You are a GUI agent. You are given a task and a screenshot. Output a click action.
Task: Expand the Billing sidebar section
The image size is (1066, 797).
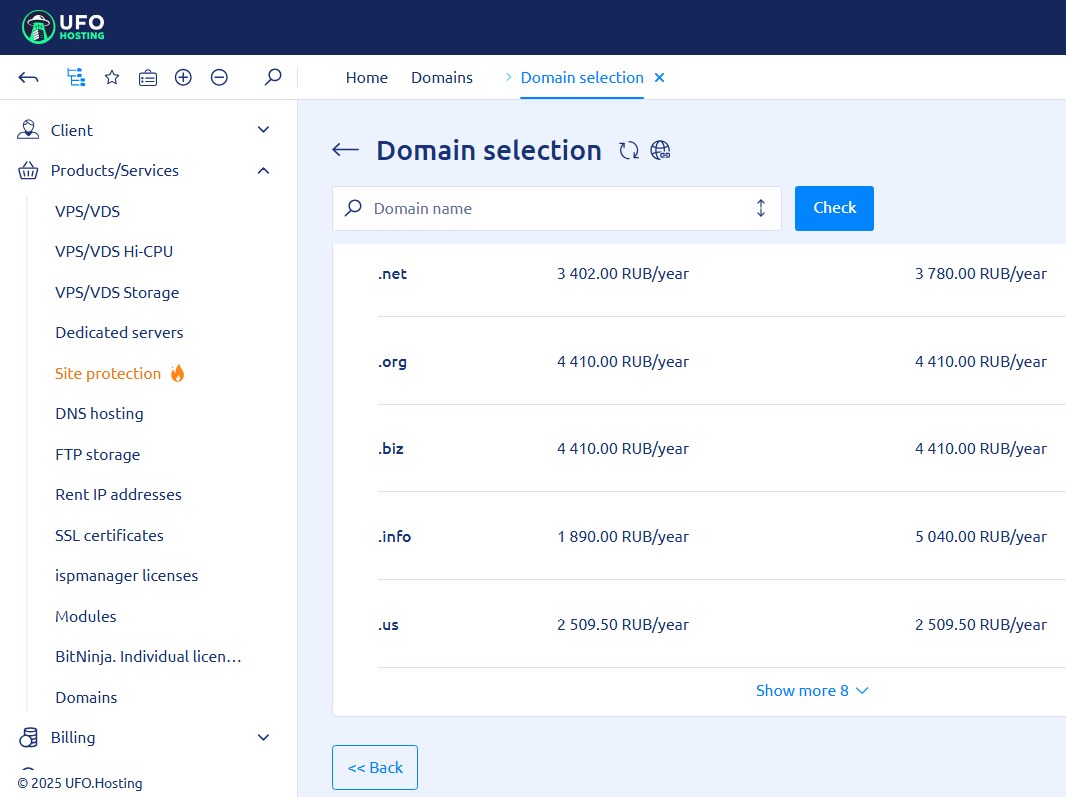[x=263, y=738]
